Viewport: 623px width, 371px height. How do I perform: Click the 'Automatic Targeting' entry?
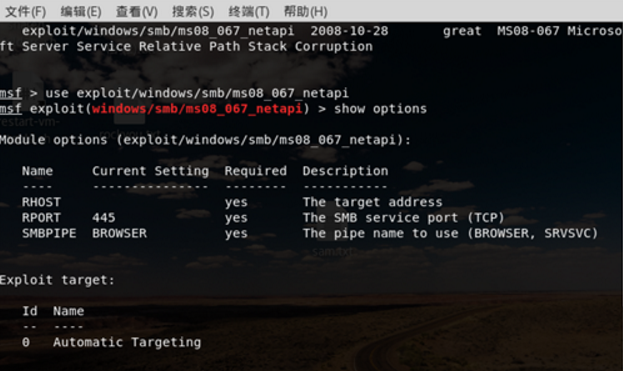pyautogui.click(x=127, y=342)
